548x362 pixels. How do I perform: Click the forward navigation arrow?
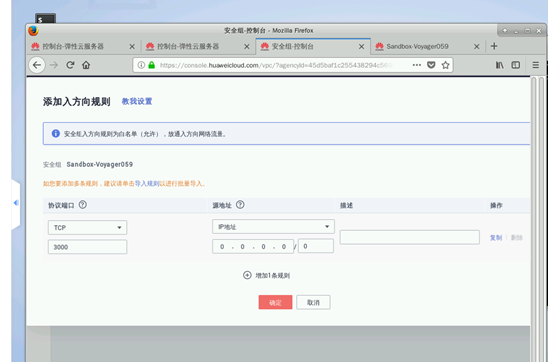pos(54,65)
